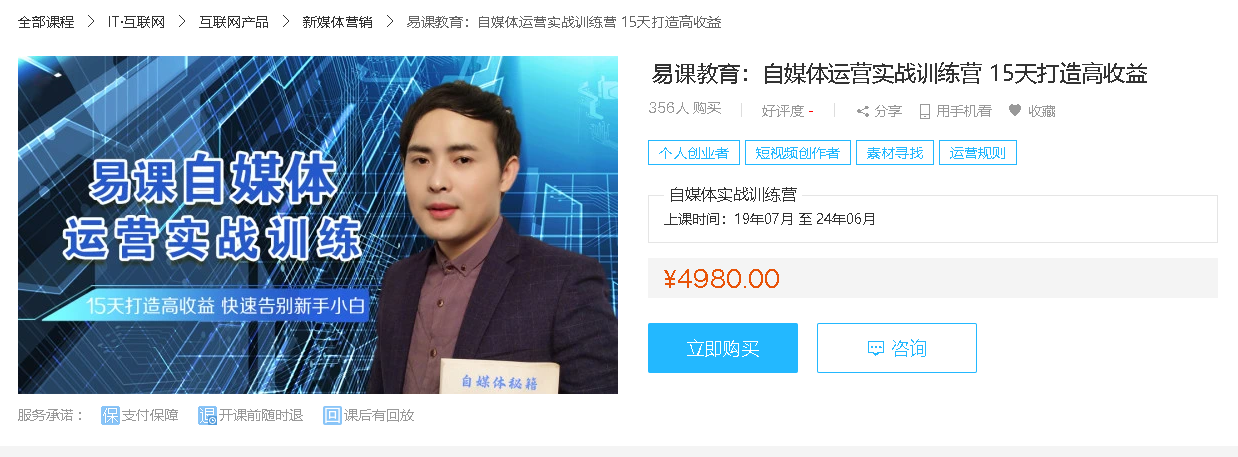Viewport: 1238px width, 457px height.
Task: Click the 支付保障 payment guarantee icon
Action: tap(110, 415)
